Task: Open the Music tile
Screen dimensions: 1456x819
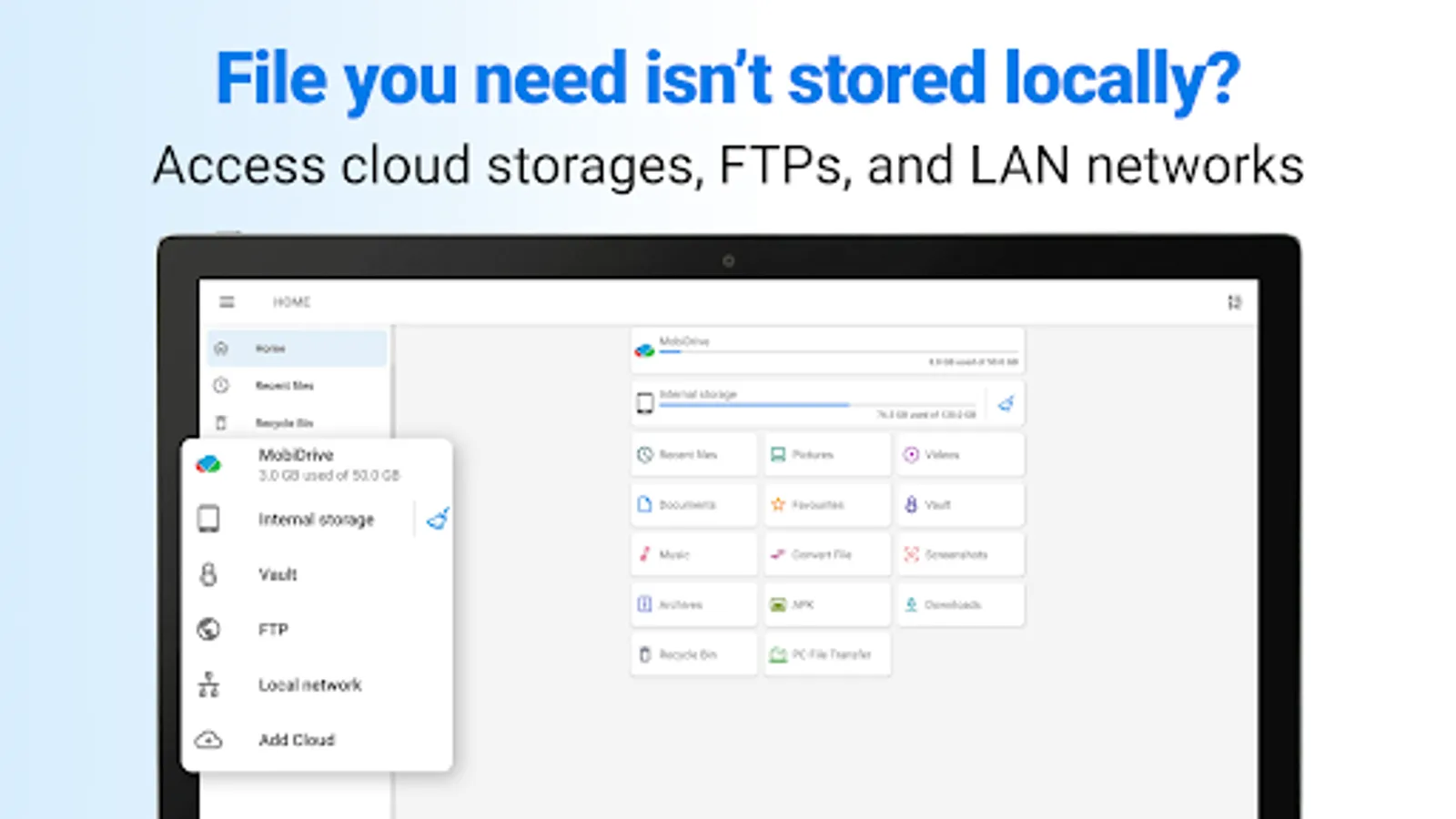Action: (x=693, y=554)
